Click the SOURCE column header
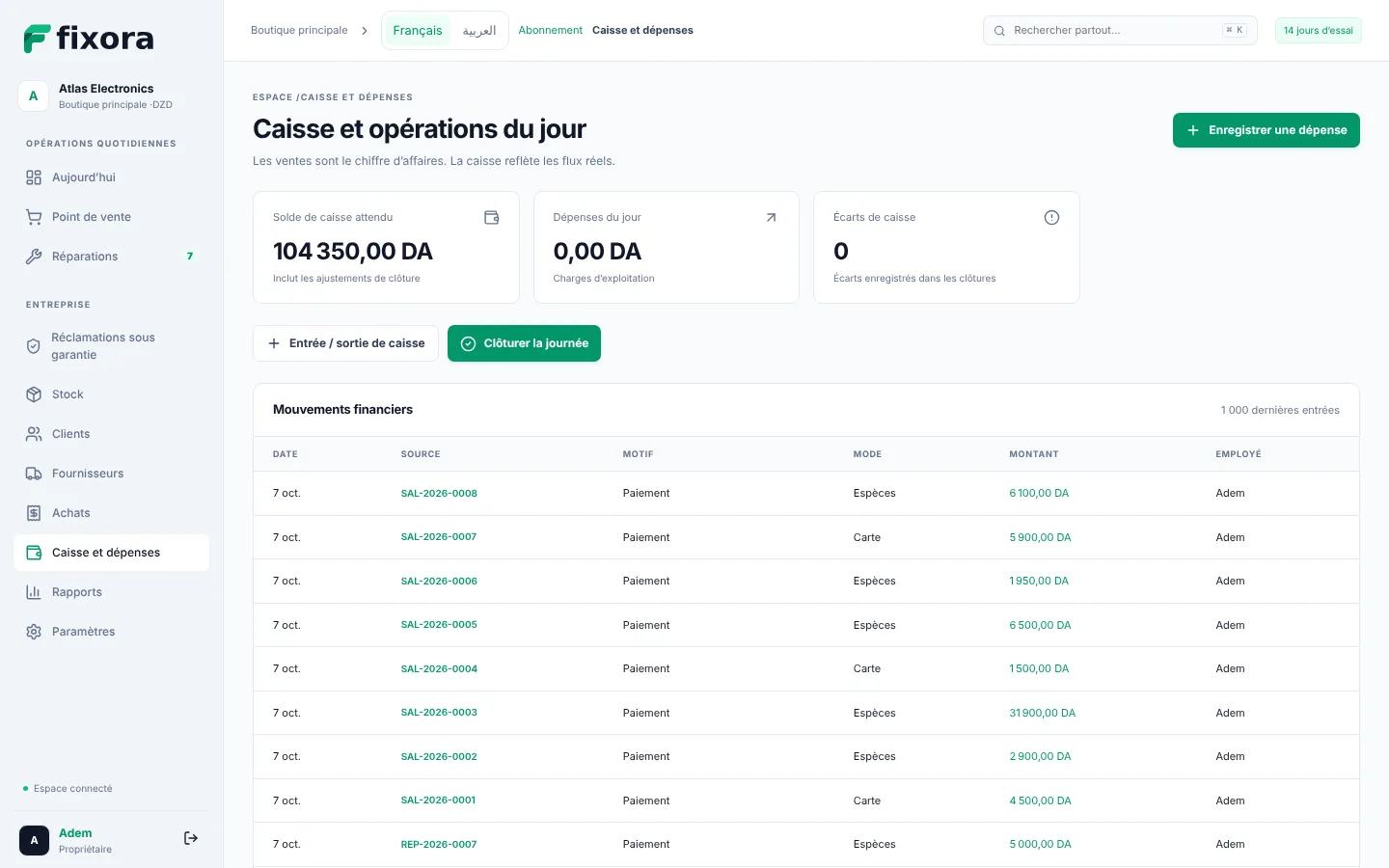This screenshot has height=868, width=1389. 421,454
